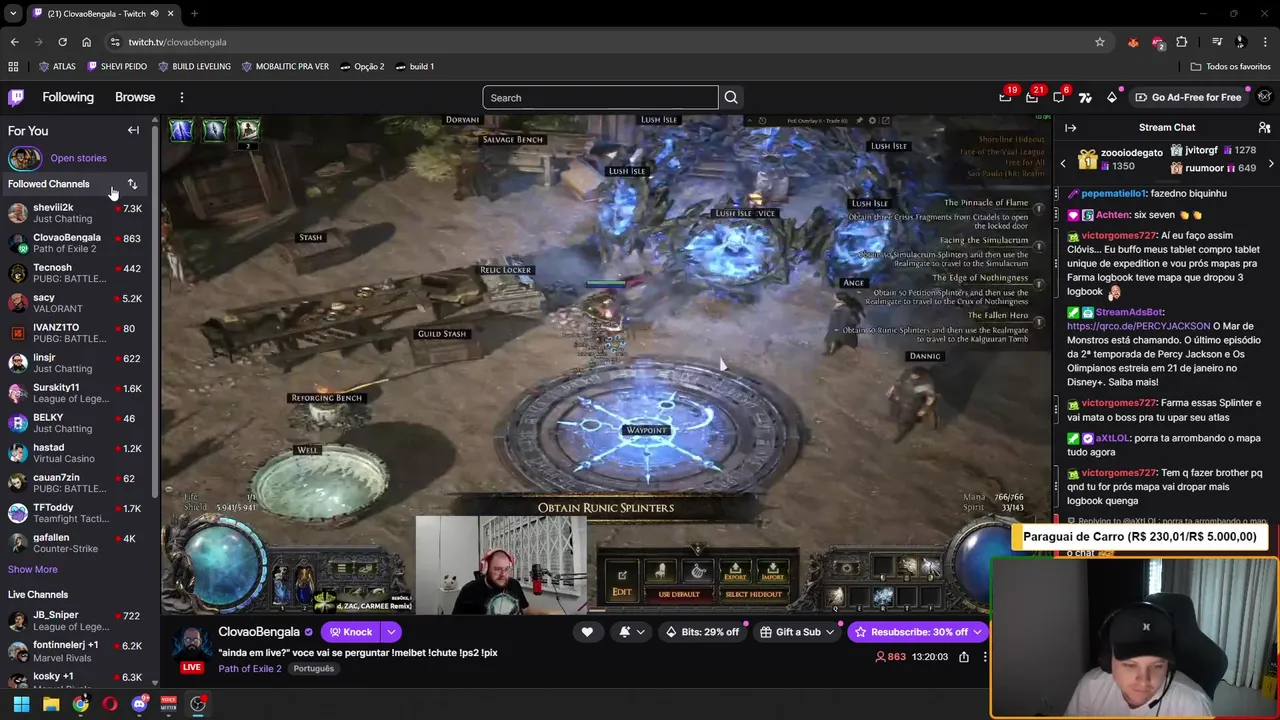The height and width of the screenshot is (720, 1280).
Task: Open sacy VALORANT channel in sidebar
Action: point(75,303)
